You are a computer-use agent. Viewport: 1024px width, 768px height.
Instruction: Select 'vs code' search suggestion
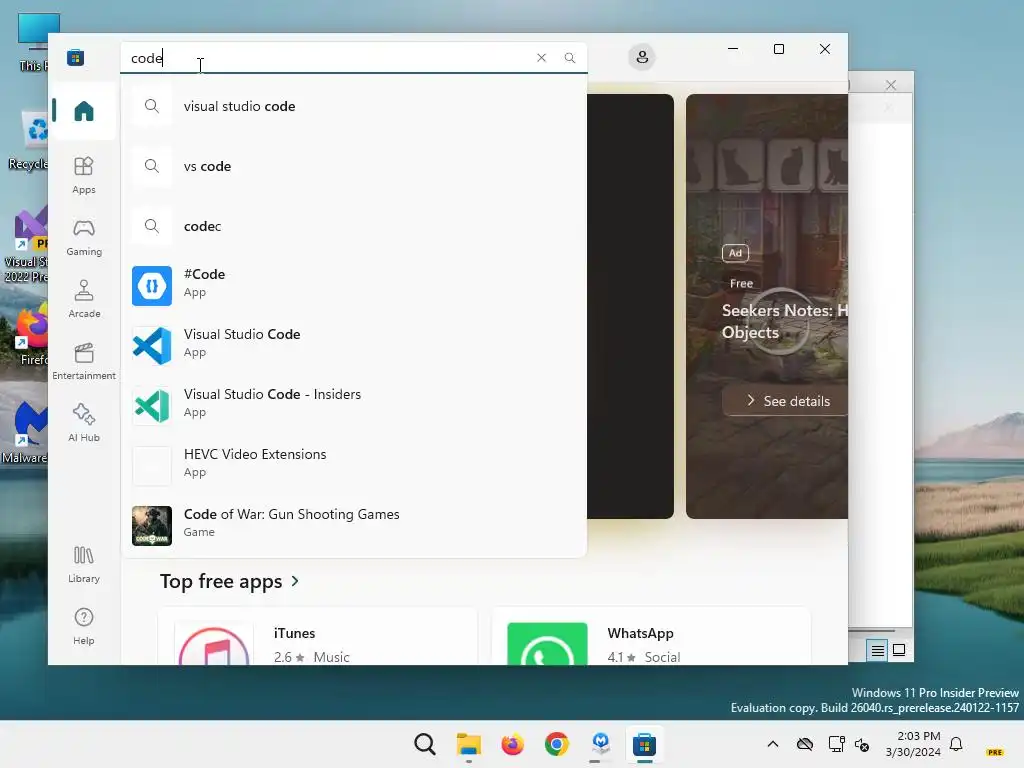pos(354,166)
